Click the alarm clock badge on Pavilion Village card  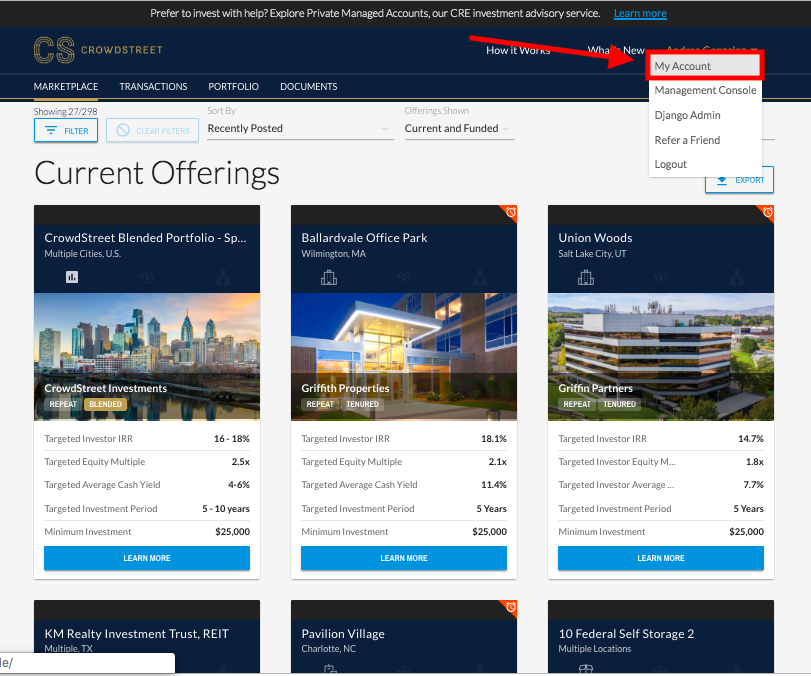[511, 607]
